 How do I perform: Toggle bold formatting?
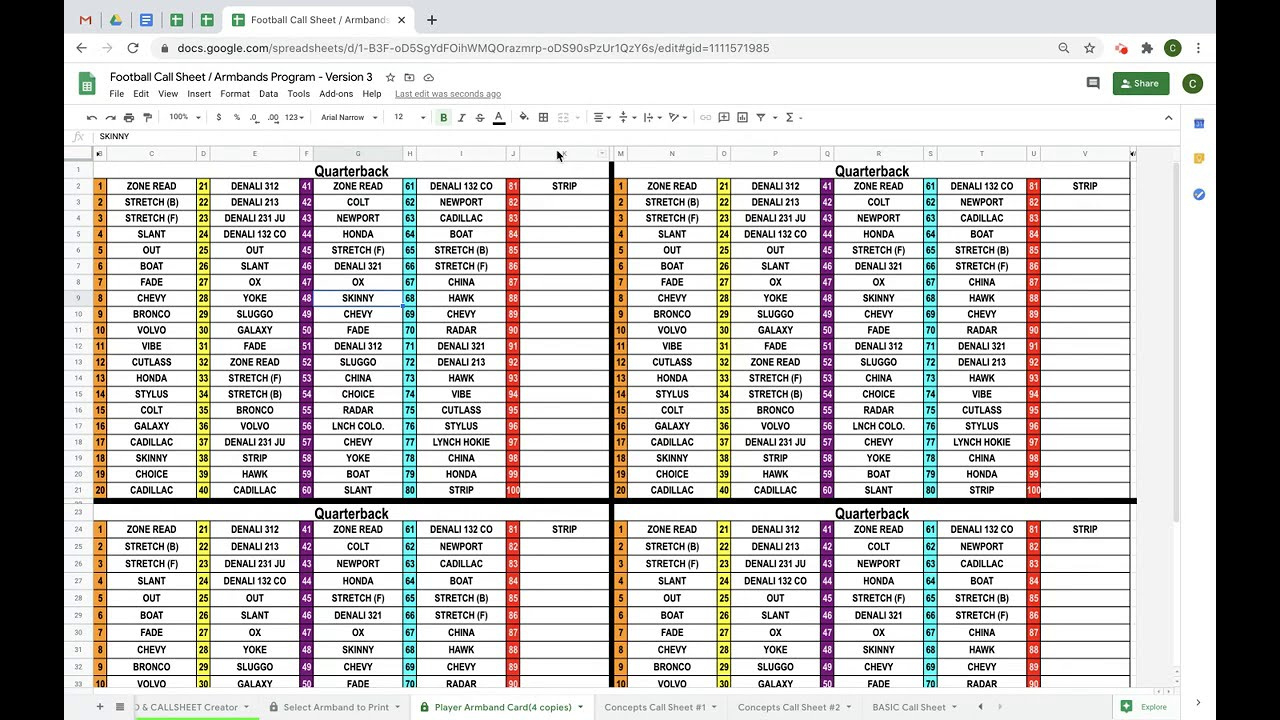(443, 117)
